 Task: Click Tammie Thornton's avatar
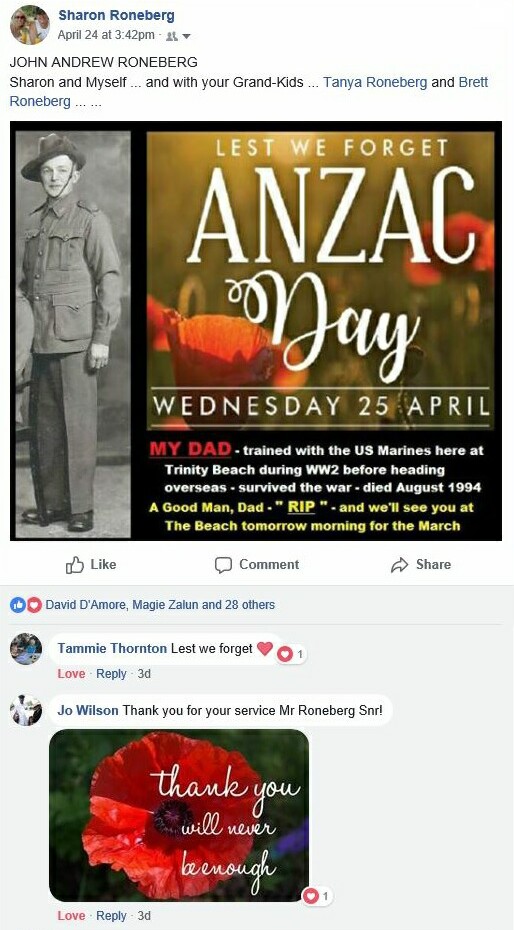pos(26,649)
